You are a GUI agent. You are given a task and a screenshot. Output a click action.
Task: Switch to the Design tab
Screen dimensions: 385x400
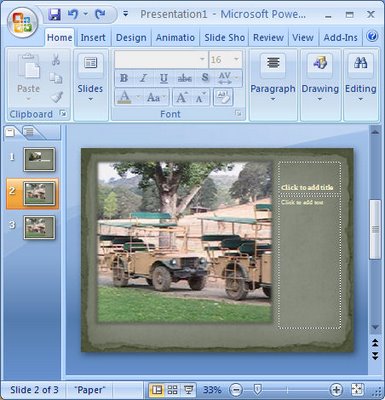[131, 37]
